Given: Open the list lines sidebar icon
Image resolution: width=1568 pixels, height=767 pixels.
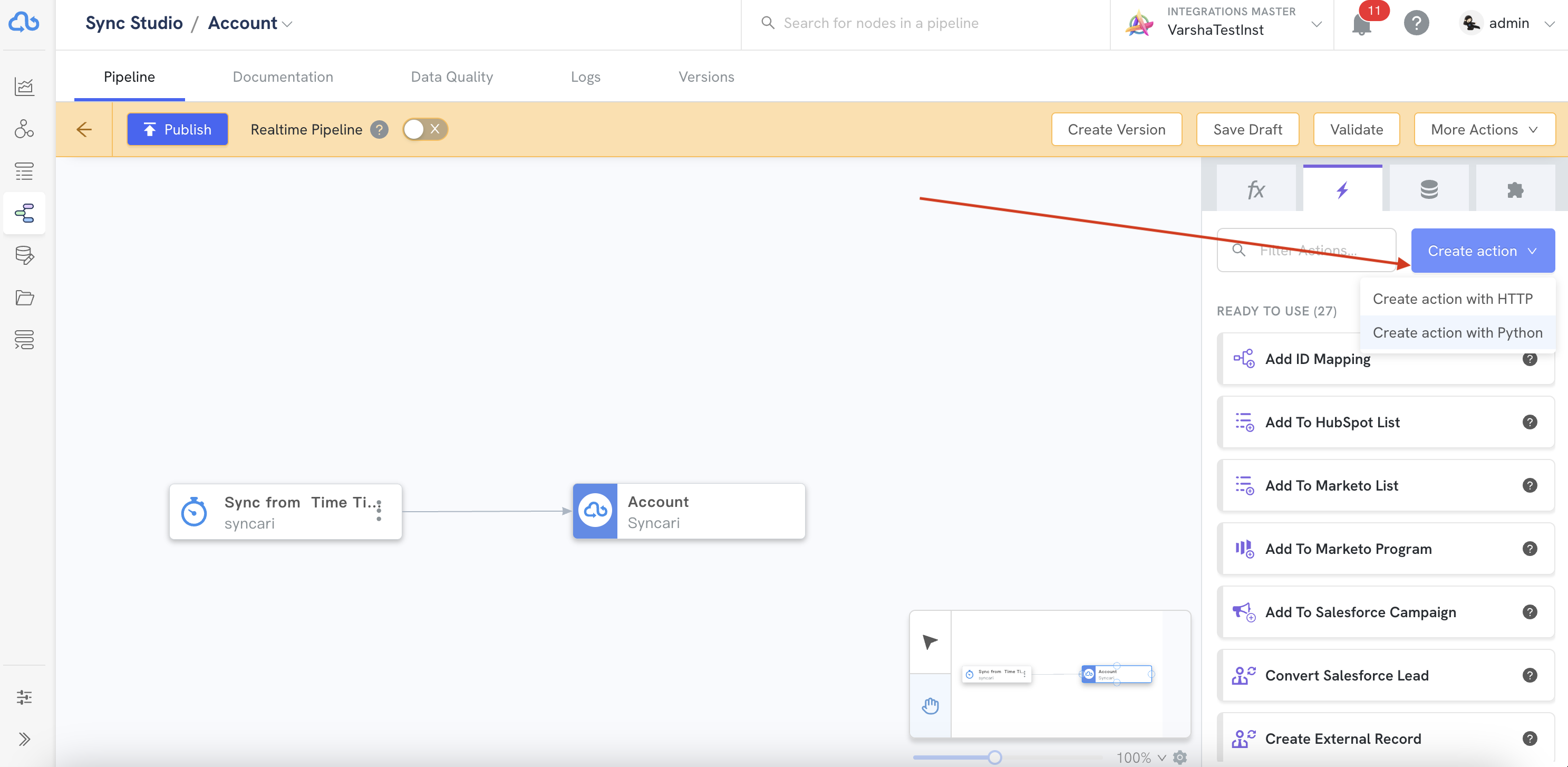Looking at the screenshot, I should coord(24,171).
